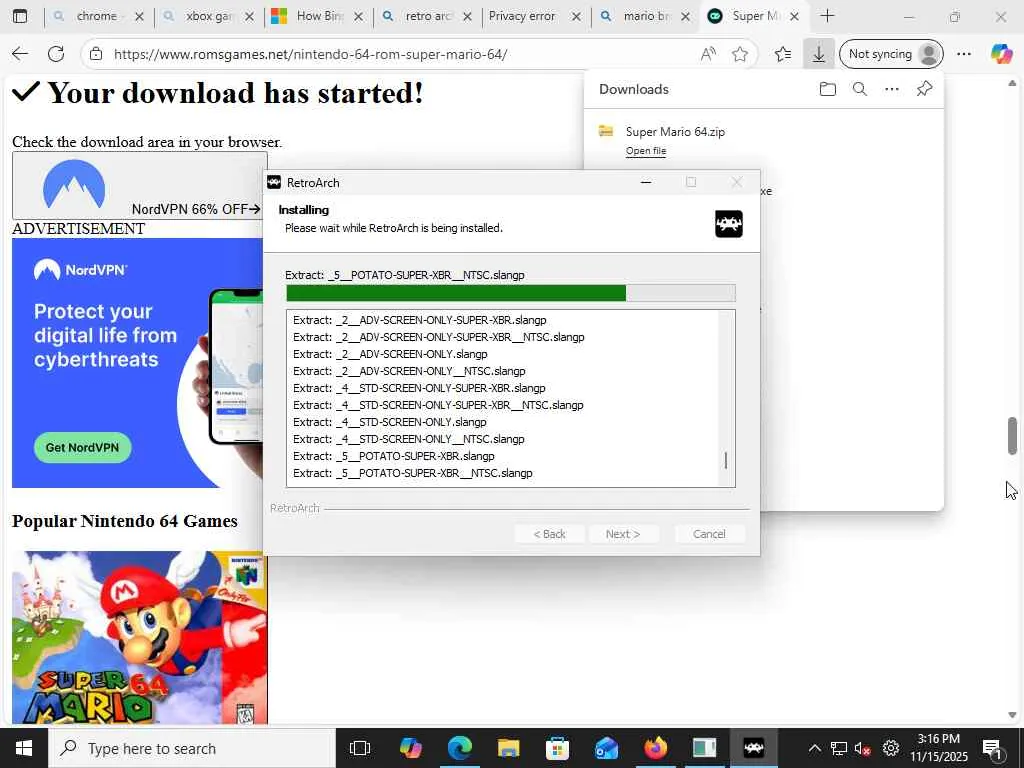Open Firefox from the taskbar
This screenshot has height=768, width=1024.
pos(655,748)
